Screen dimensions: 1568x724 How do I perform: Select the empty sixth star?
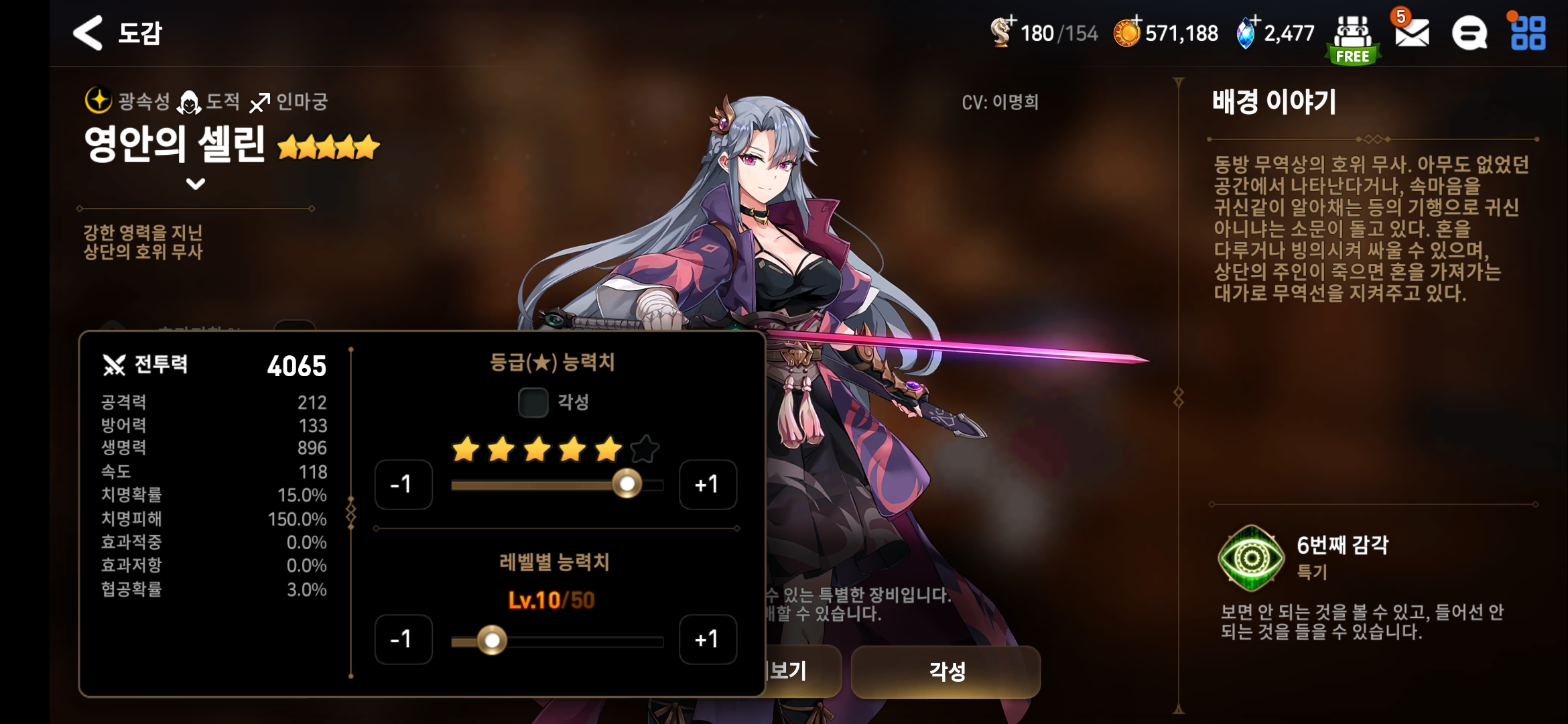(645, 449)
